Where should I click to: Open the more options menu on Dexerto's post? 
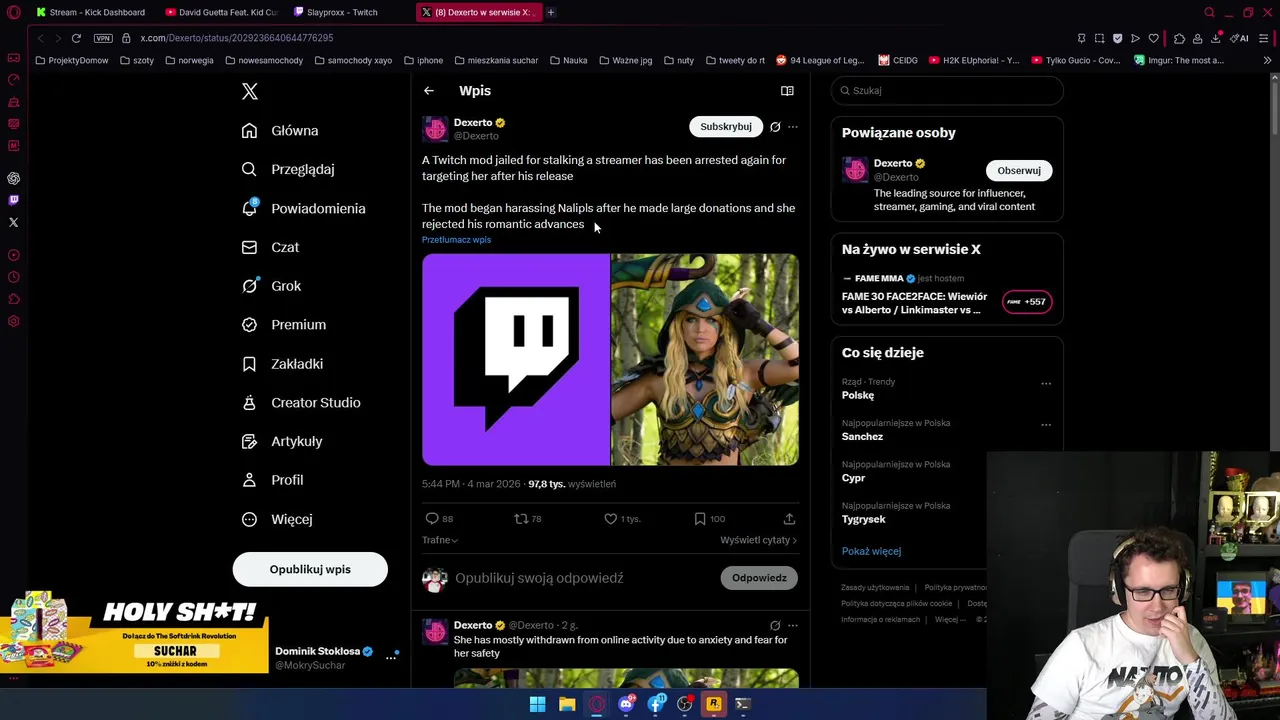tap(793, 127)
